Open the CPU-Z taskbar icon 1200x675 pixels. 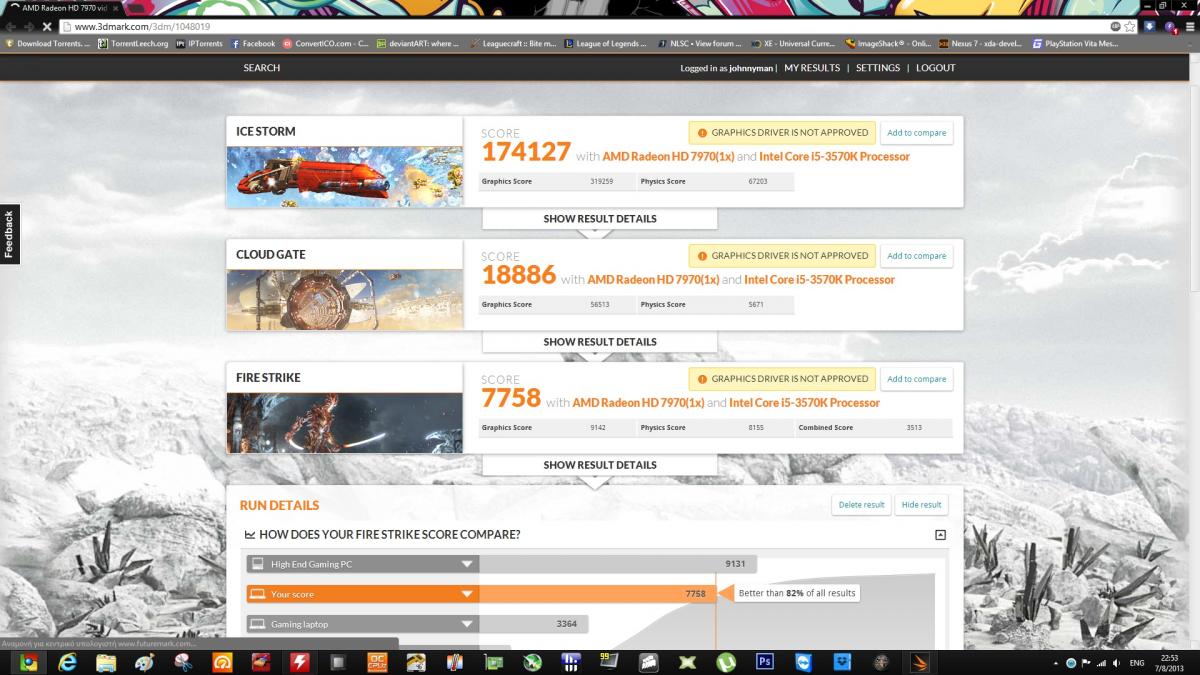coord(377,662)
